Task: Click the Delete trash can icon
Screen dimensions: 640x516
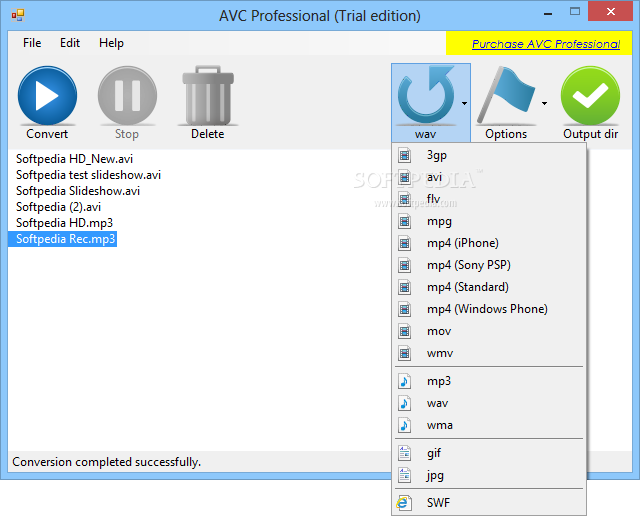Action: point(208,96)
